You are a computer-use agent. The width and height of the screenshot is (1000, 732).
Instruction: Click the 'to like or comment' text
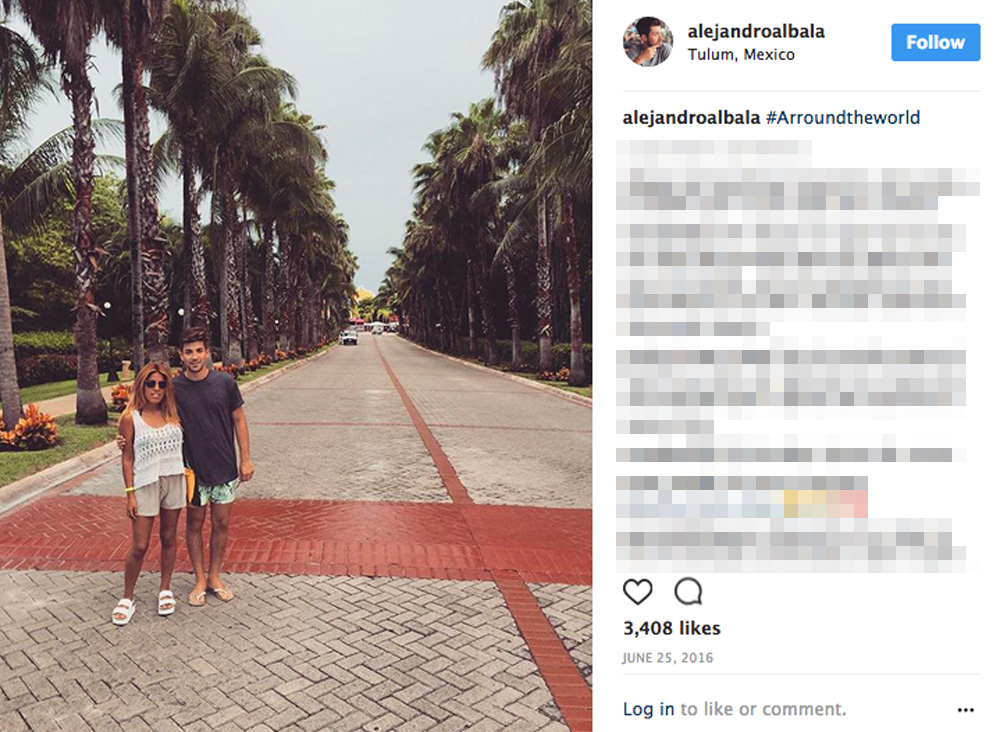click(x=763, y=709)
